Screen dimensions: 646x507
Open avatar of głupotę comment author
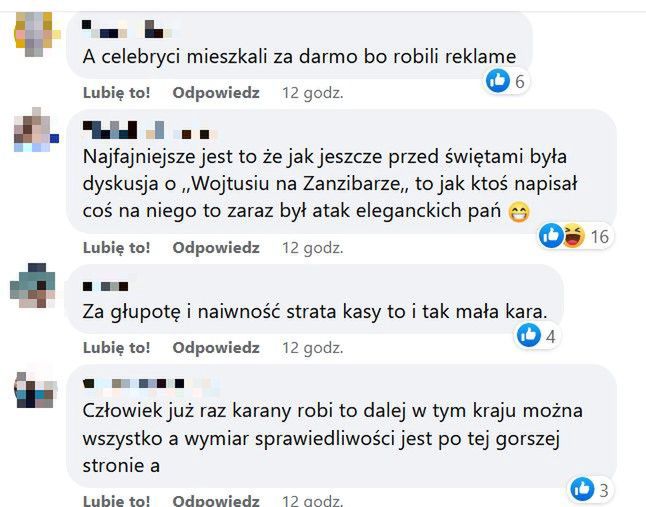point(33,288)
